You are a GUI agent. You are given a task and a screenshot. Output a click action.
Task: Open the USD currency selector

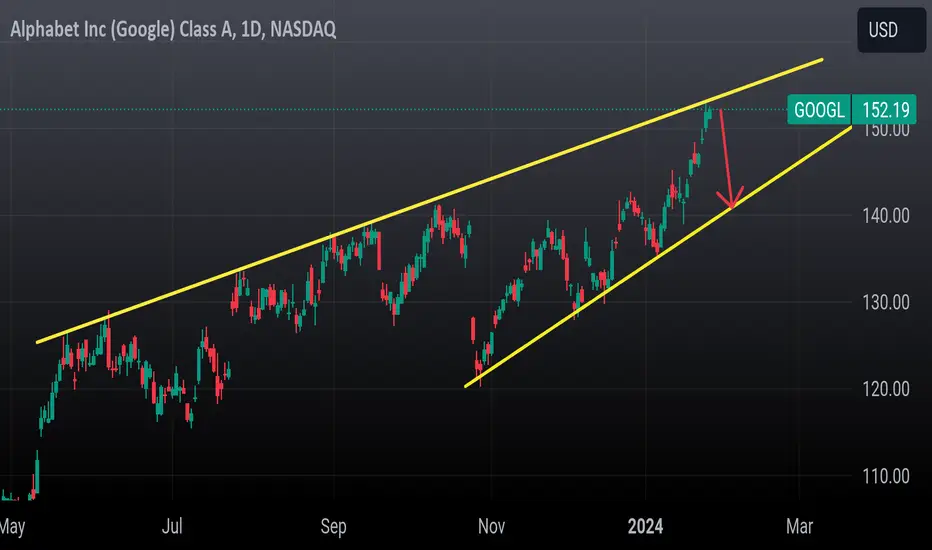(x=891, y=30)
